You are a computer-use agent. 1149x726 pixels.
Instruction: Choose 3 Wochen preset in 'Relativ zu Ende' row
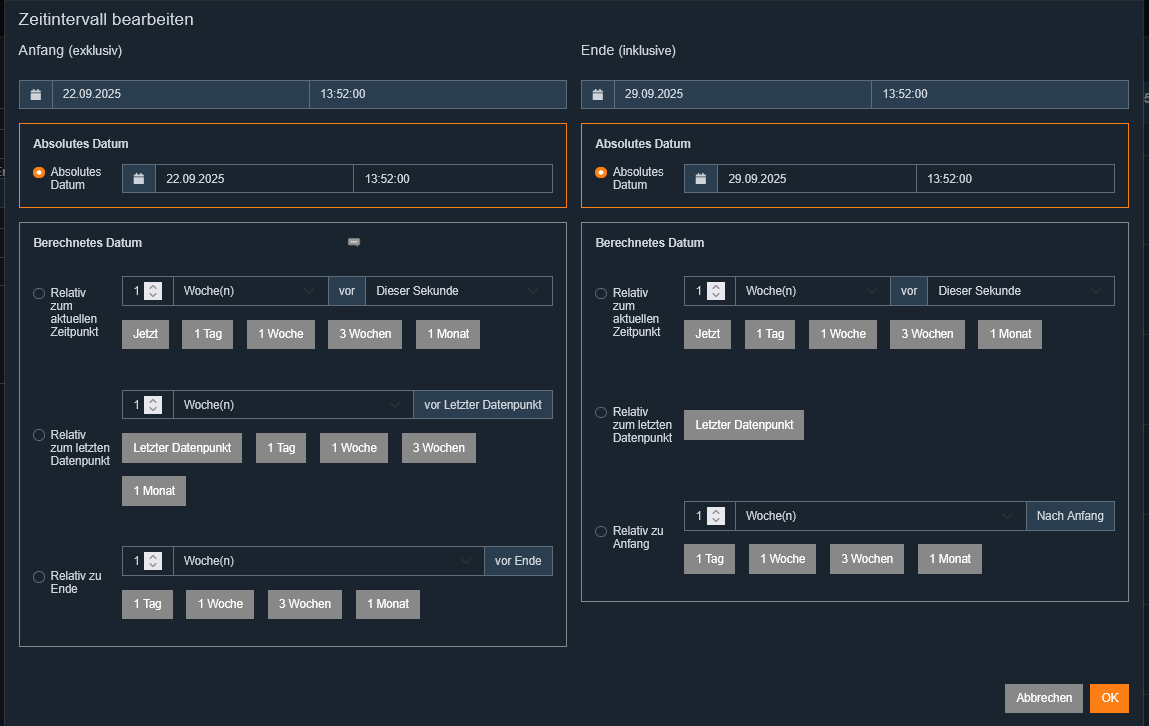click(x=305, y=604)
